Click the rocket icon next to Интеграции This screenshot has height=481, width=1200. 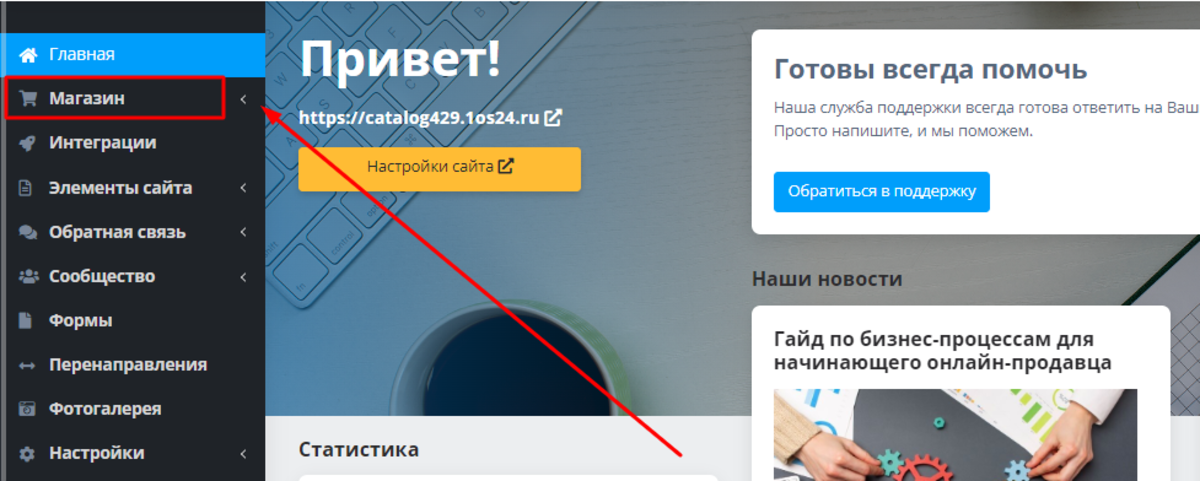tap(28, 143)
